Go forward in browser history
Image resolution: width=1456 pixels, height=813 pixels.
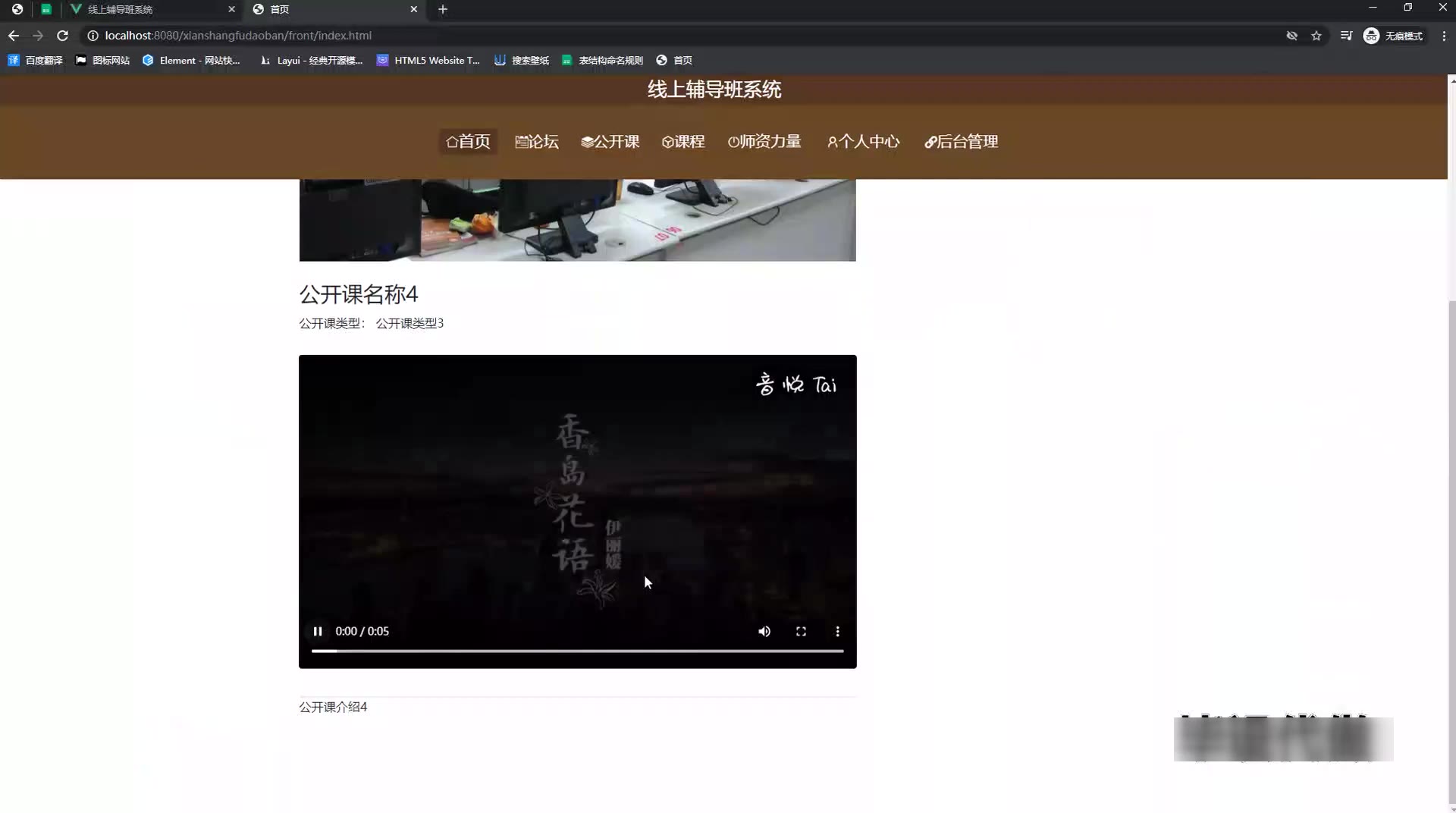point(38,36)
